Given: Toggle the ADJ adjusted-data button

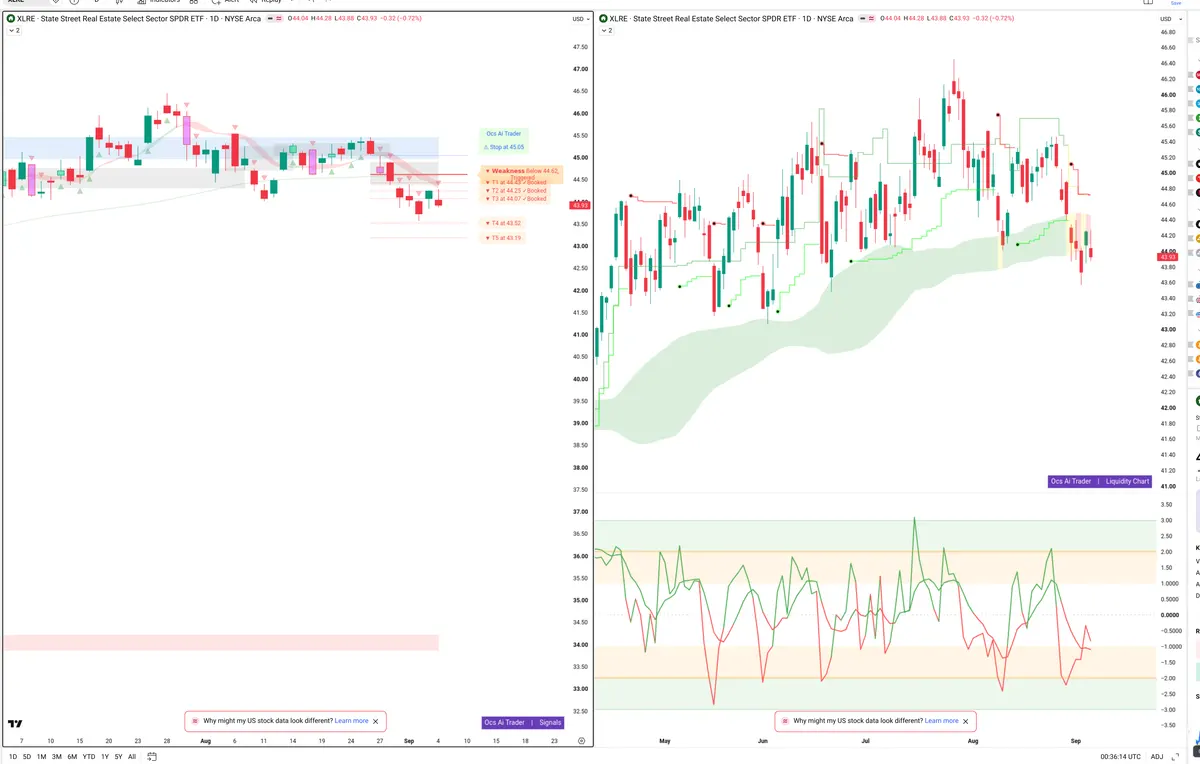Looking at the screenshot, I should [x=1157, y=756].
